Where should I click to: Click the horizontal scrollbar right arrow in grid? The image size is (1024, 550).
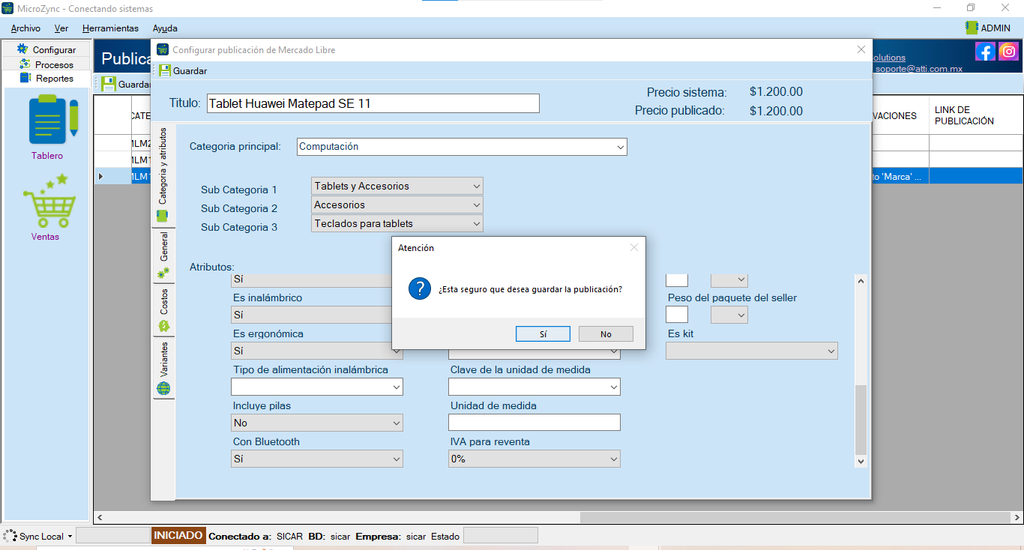[1017, 517]
